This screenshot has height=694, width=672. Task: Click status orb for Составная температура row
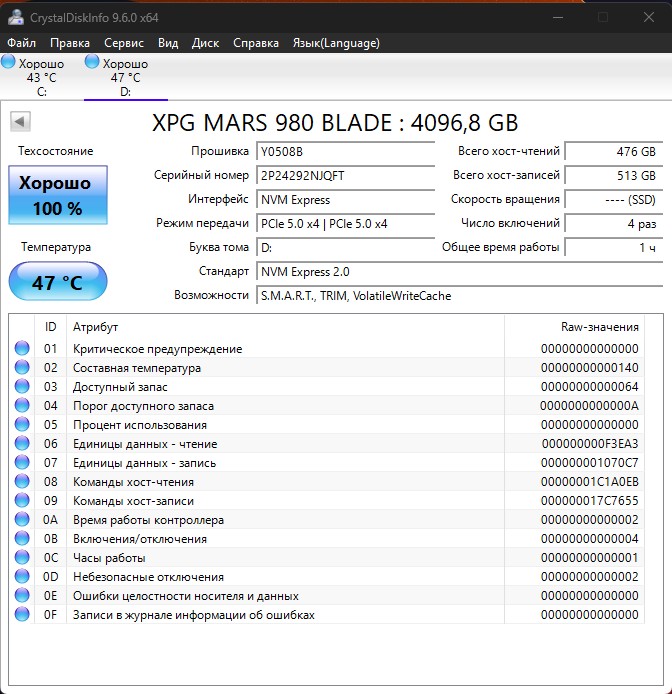(22, 368)
